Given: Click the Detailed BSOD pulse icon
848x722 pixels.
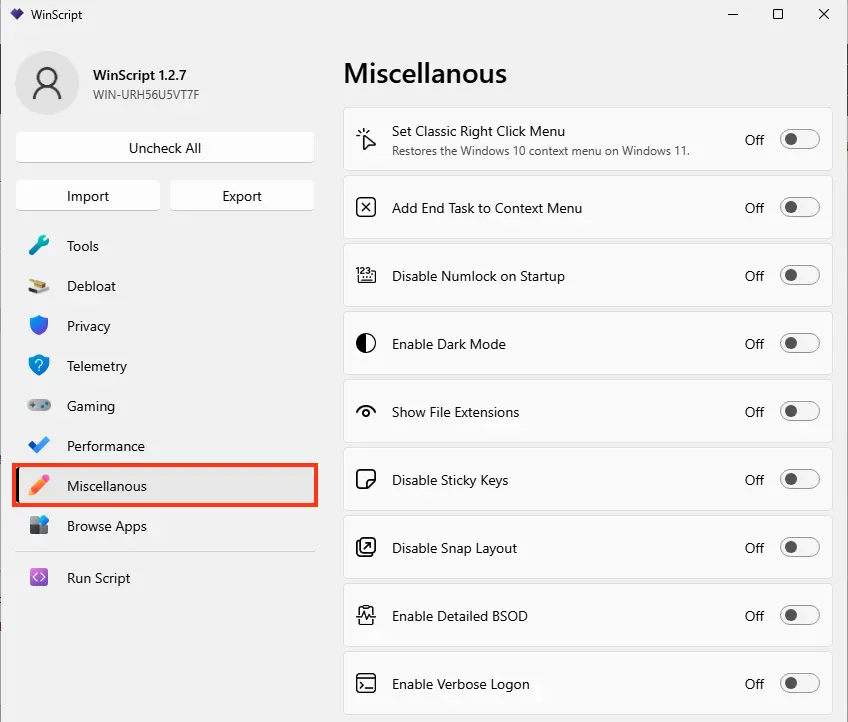Looking at the screenshot, I should [x=366, y=615].
